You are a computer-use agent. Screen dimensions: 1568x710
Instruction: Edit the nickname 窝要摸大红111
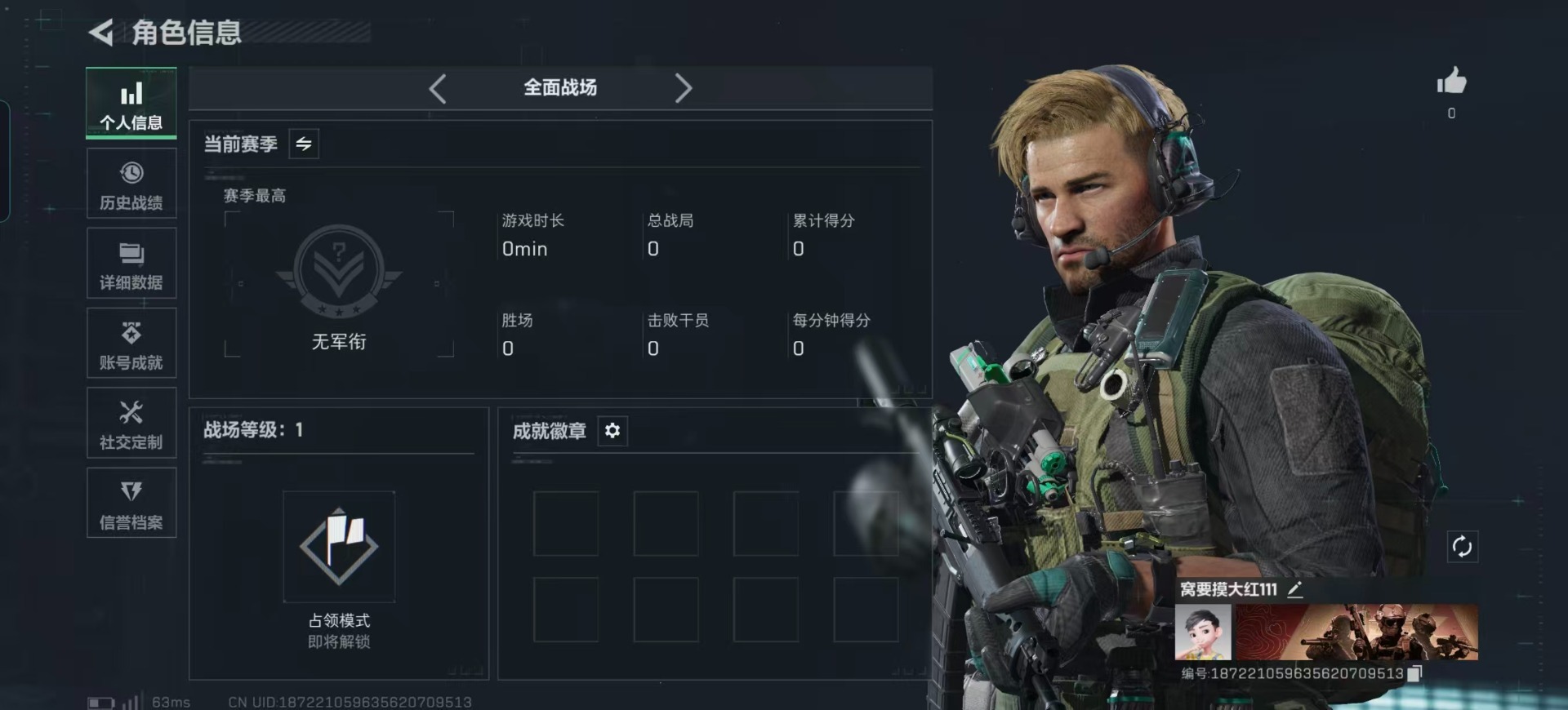[x=1295, y=589]
